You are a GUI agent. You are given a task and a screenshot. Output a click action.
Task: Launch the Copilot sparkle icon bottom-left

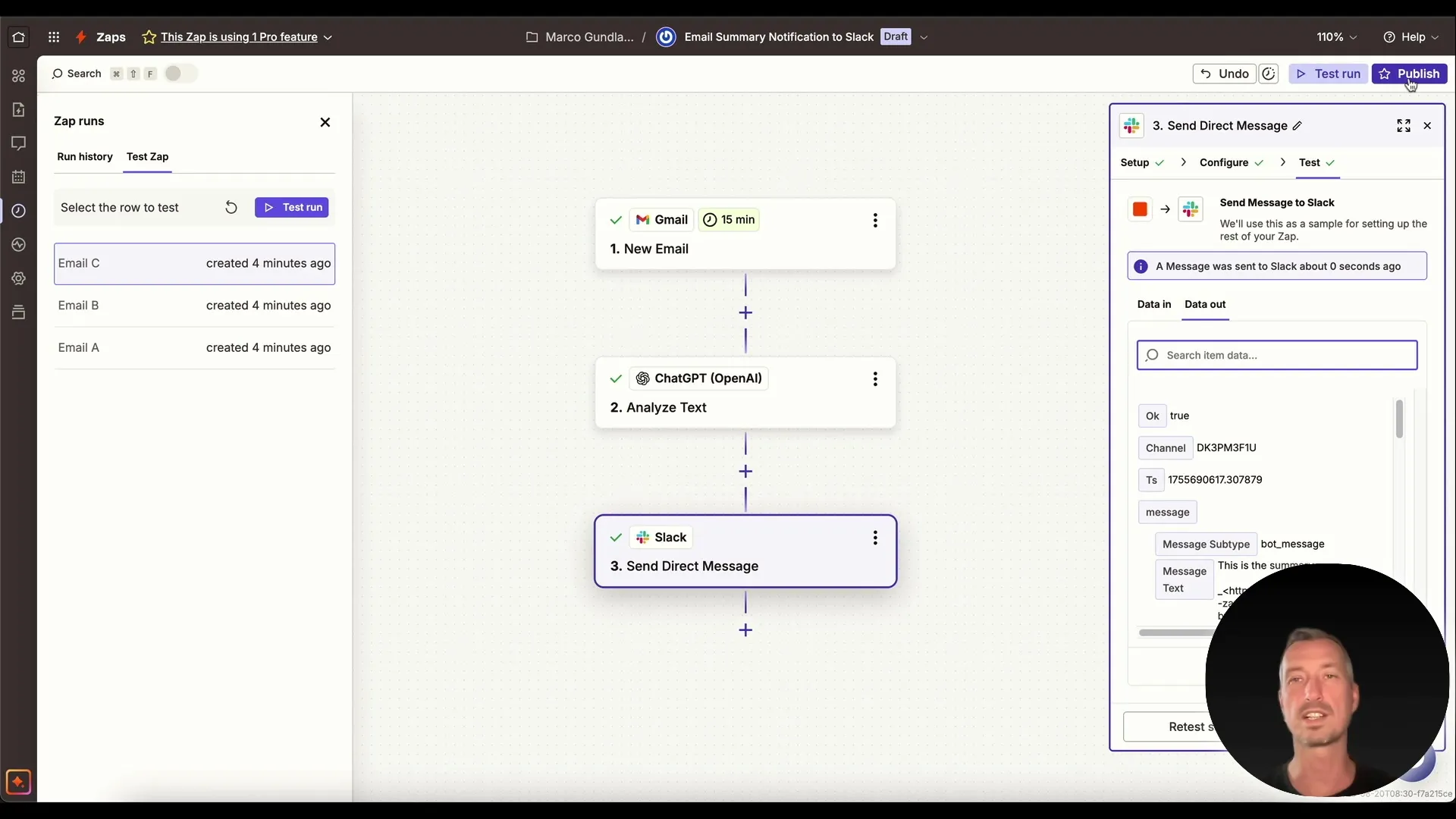18,782
